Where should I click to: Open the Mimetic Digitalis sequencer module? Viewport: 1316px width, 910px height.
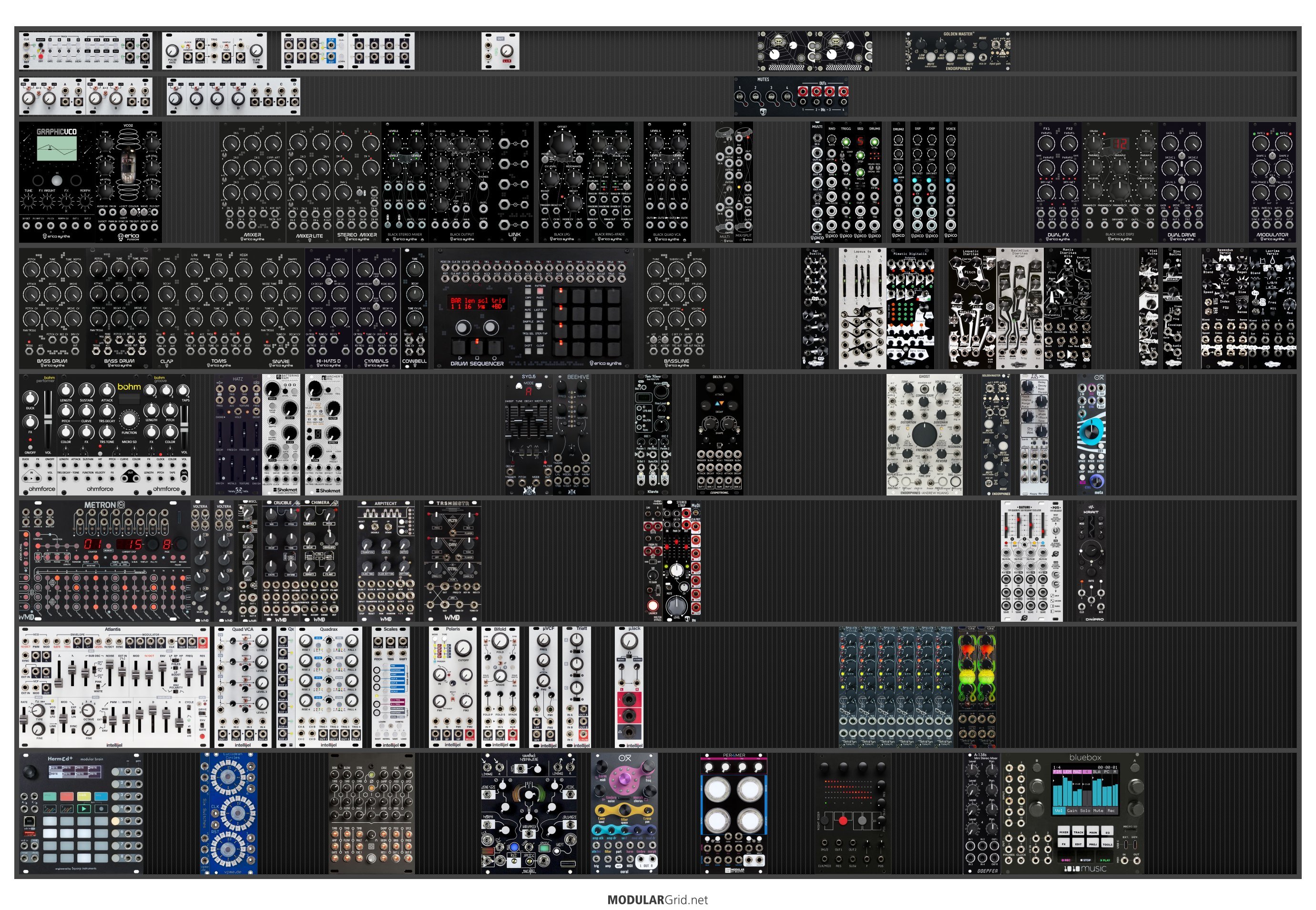(910, 308)
